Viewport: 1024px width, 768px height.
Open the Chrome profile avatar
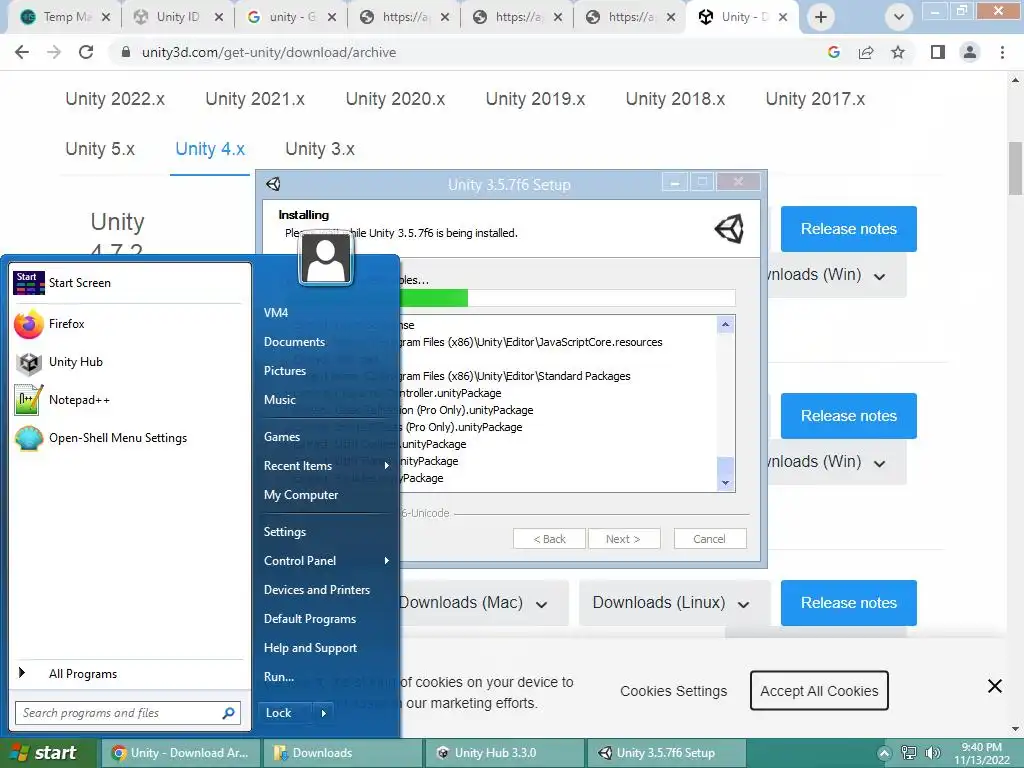click(x=970, y=52)
